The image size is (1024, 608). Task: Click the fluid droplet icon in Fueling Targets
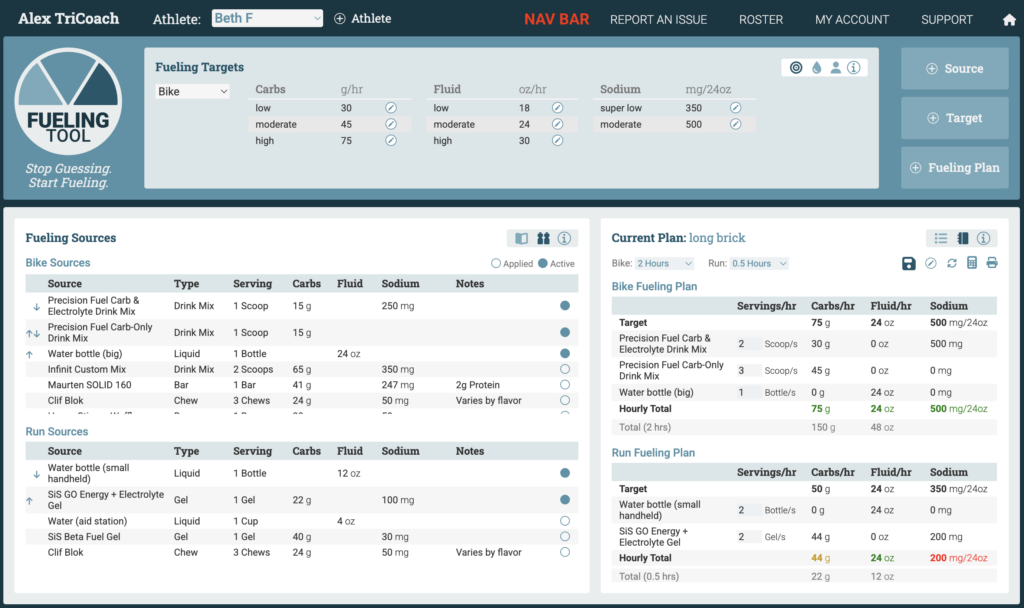click(x=816, y=67)
